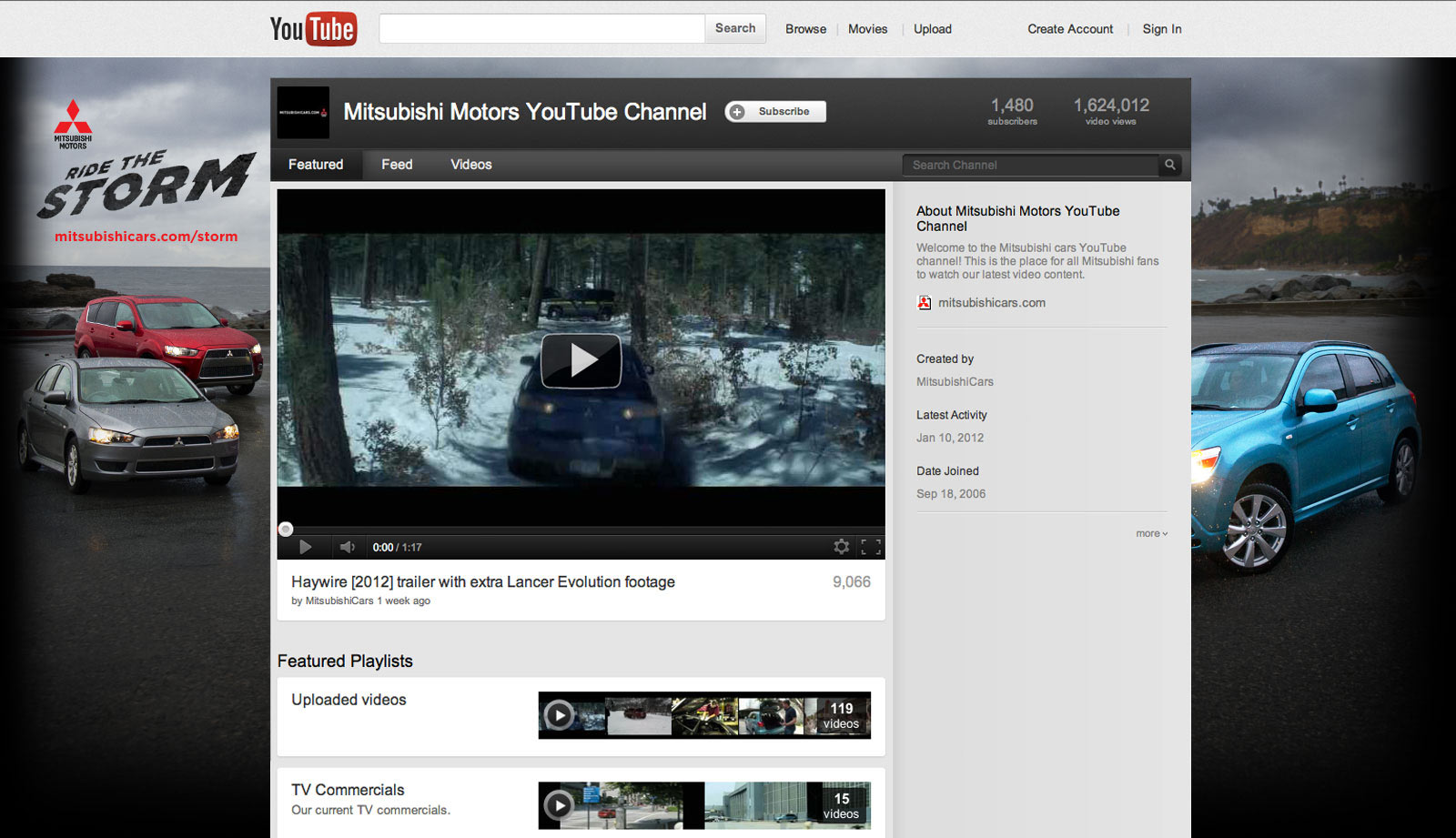Viewport: 1456px width, 838px height.
Task: Click the Mitsubishi Motors logo in banner
Action: point(73,124)
